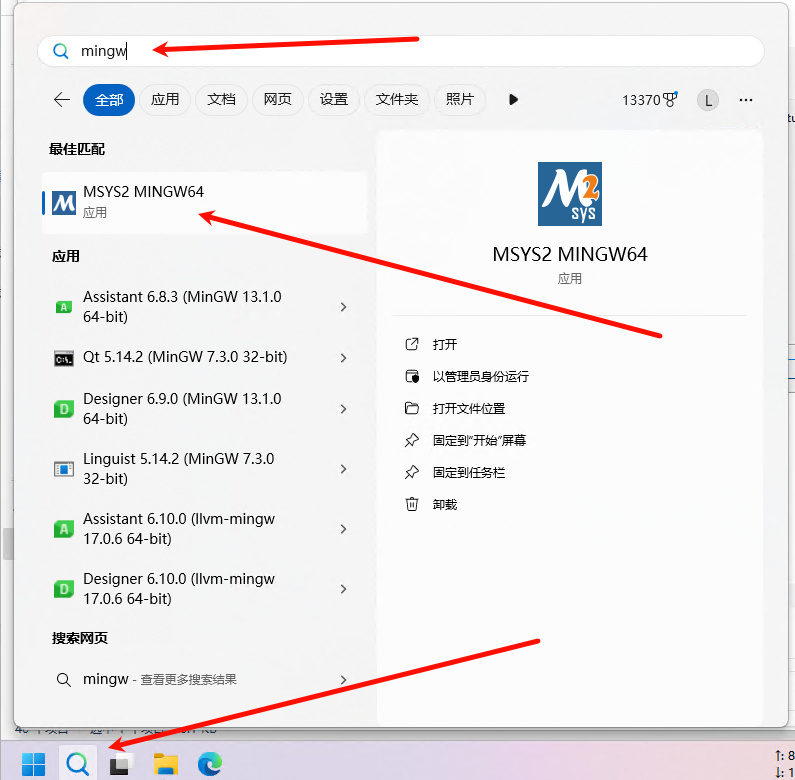Click in the search field containing mingw
795x780 pixels.
pos(401,51)
